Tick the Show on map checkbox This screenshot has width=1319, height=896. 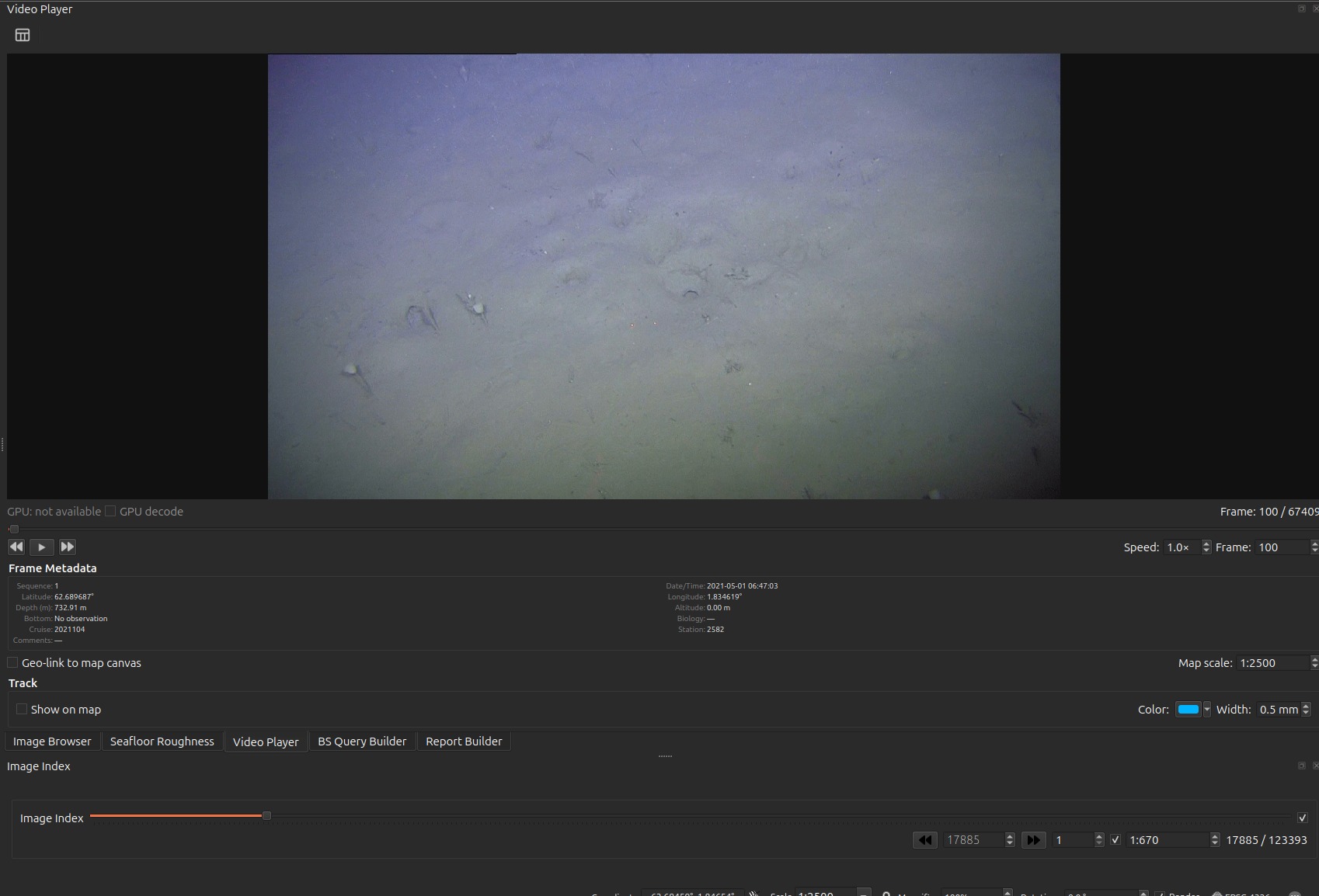[x=22, y=709]
